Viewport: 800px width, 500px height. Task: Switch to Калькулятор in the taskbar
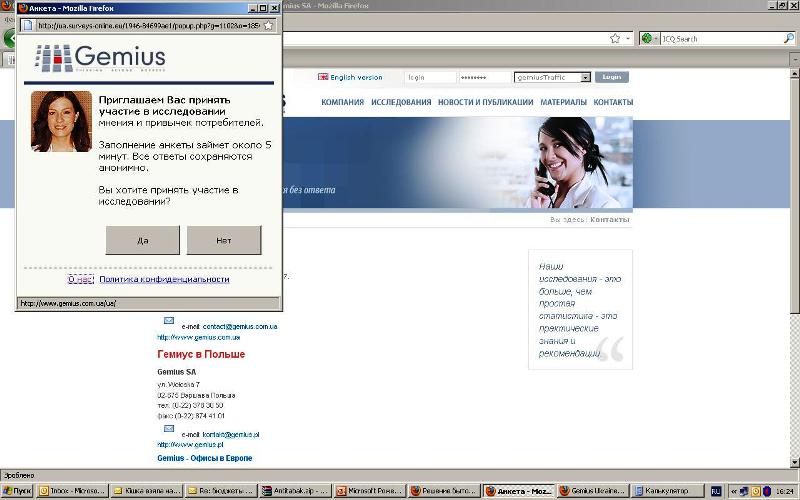(665, 491)
